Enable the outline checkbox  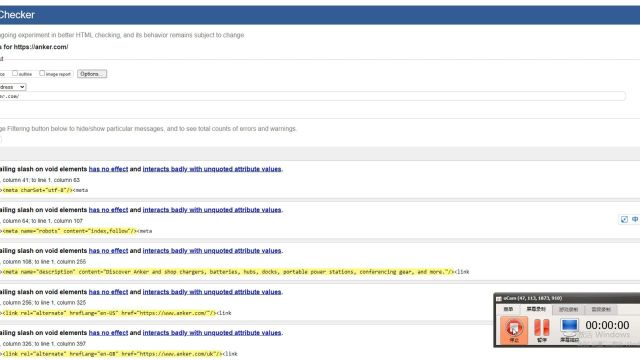(x=15, y=73)
